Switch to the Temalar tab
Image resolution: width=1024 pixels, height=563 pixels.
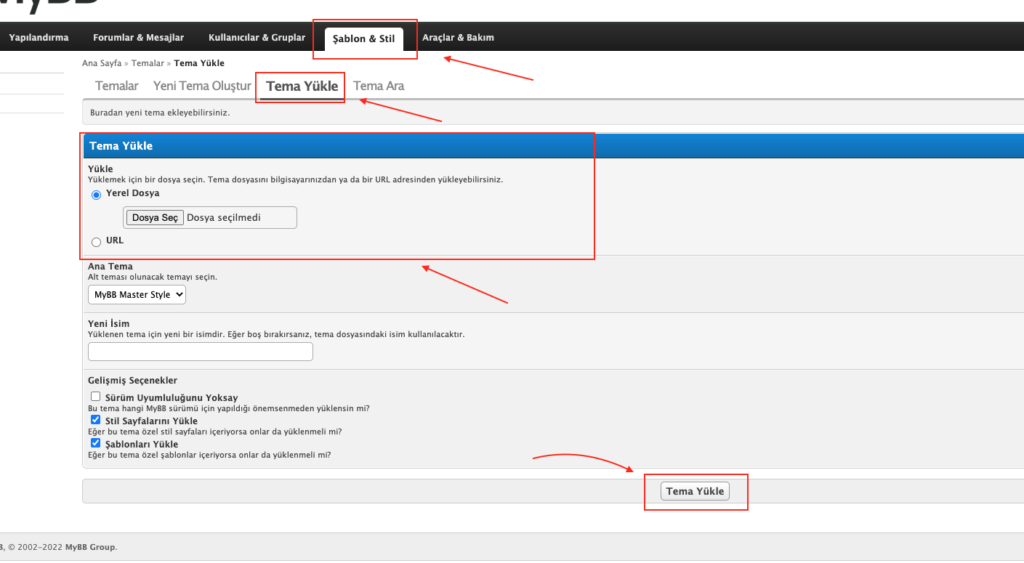(117, 86)
